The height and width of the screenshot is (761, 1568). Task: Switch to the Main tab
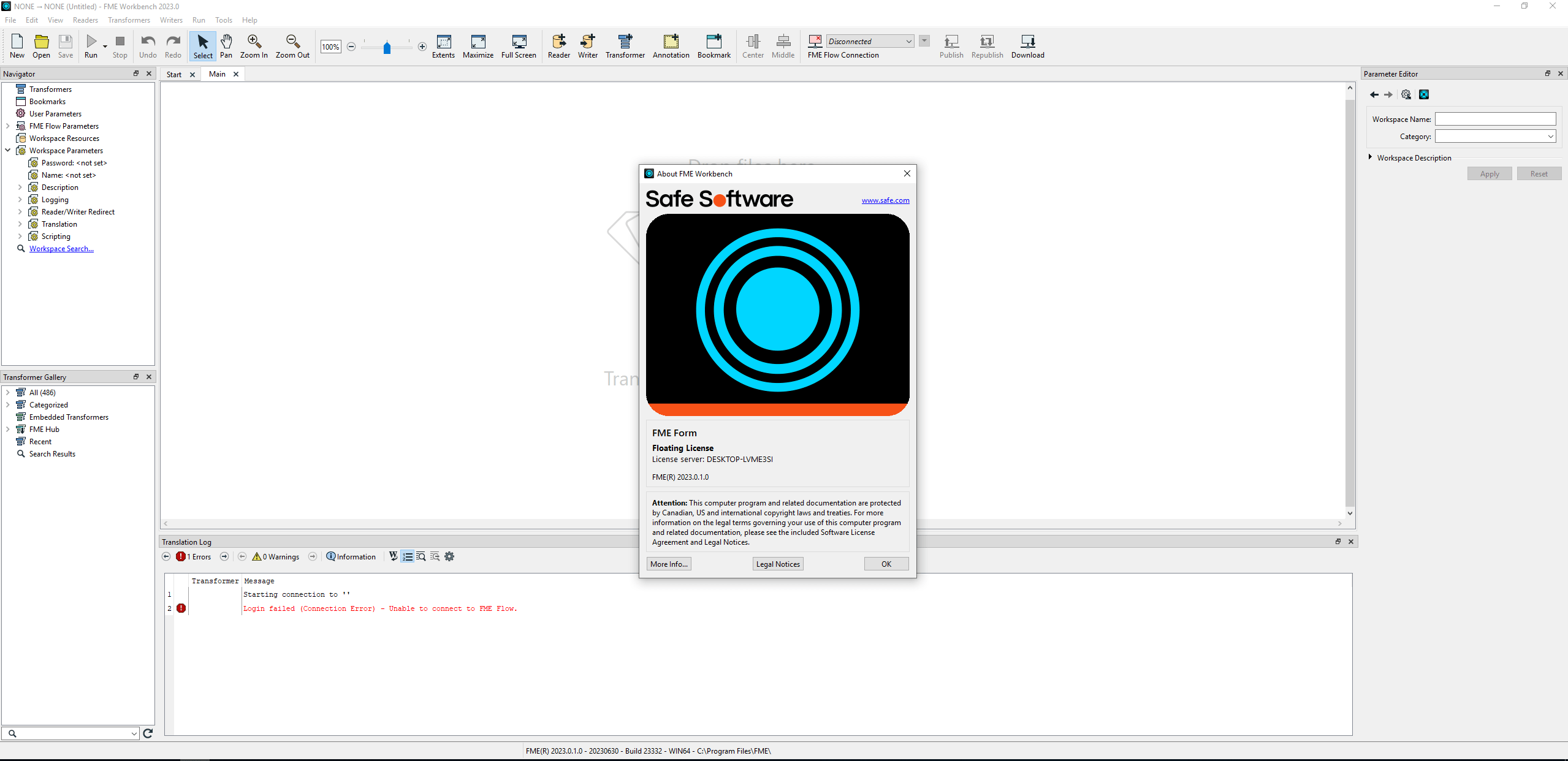click(217, 74)
